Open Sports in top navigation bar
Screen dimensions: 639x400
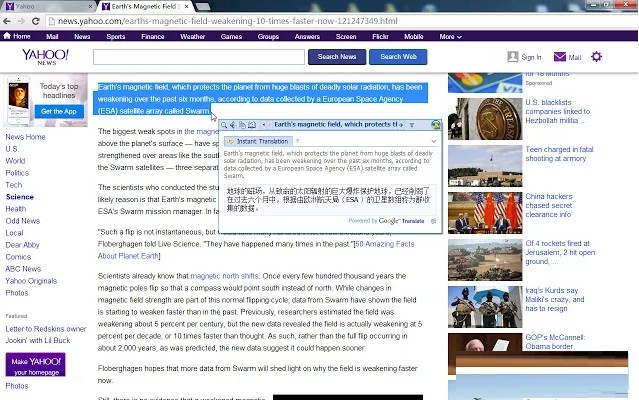pos(116,37)
